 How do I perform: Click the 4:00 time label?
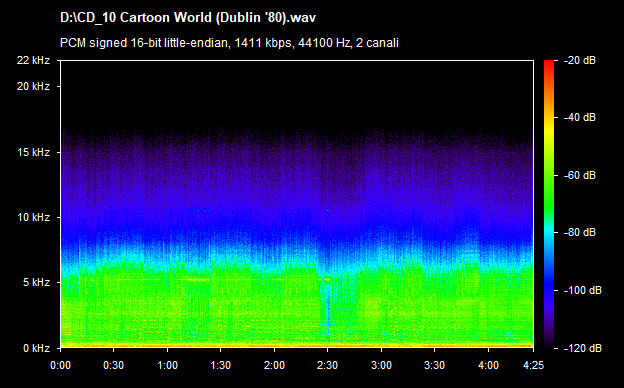(x=488, y=365)
